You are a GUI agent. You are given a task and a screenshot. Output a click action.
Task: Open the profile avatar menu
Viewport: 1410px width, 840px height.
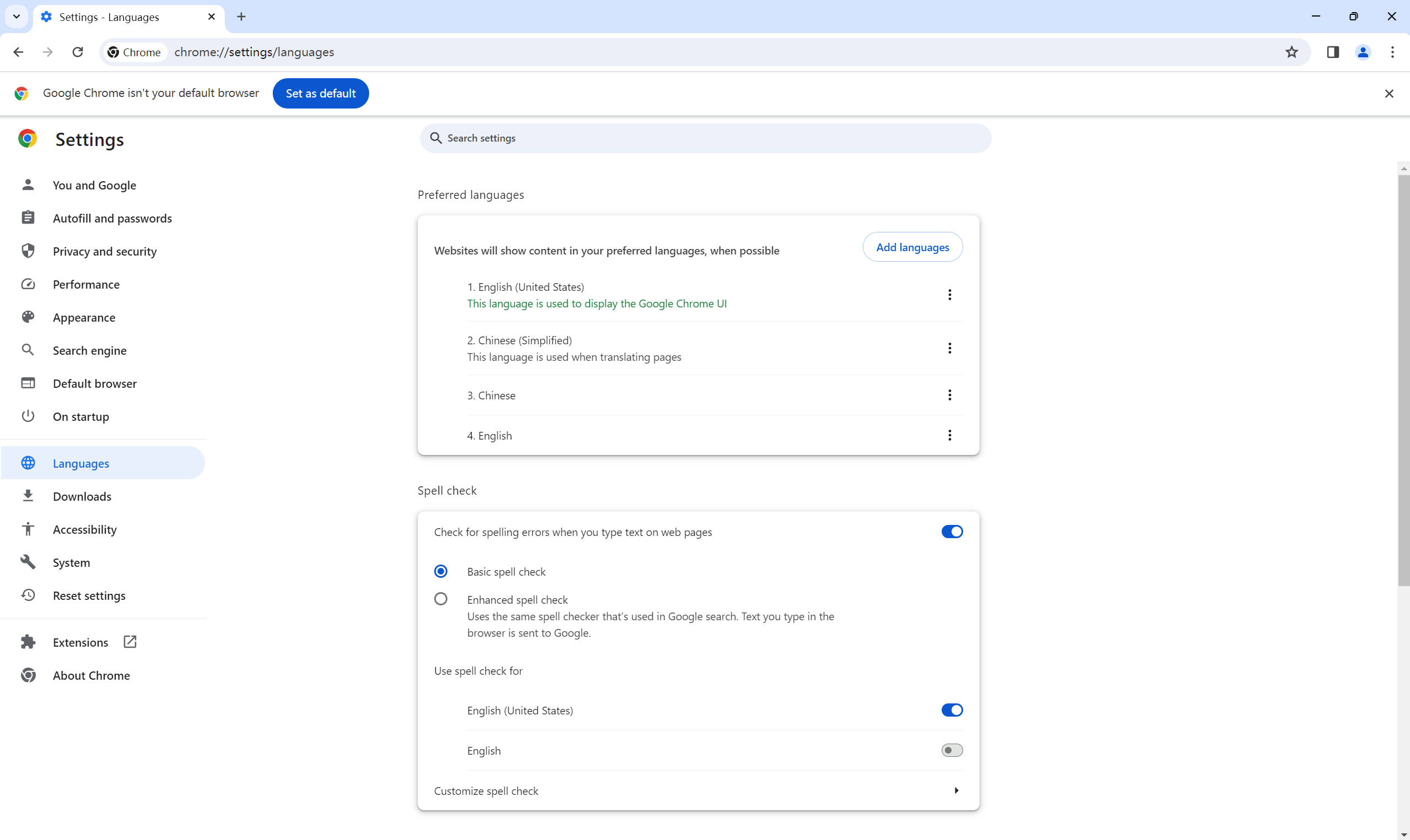[1363, 52]
